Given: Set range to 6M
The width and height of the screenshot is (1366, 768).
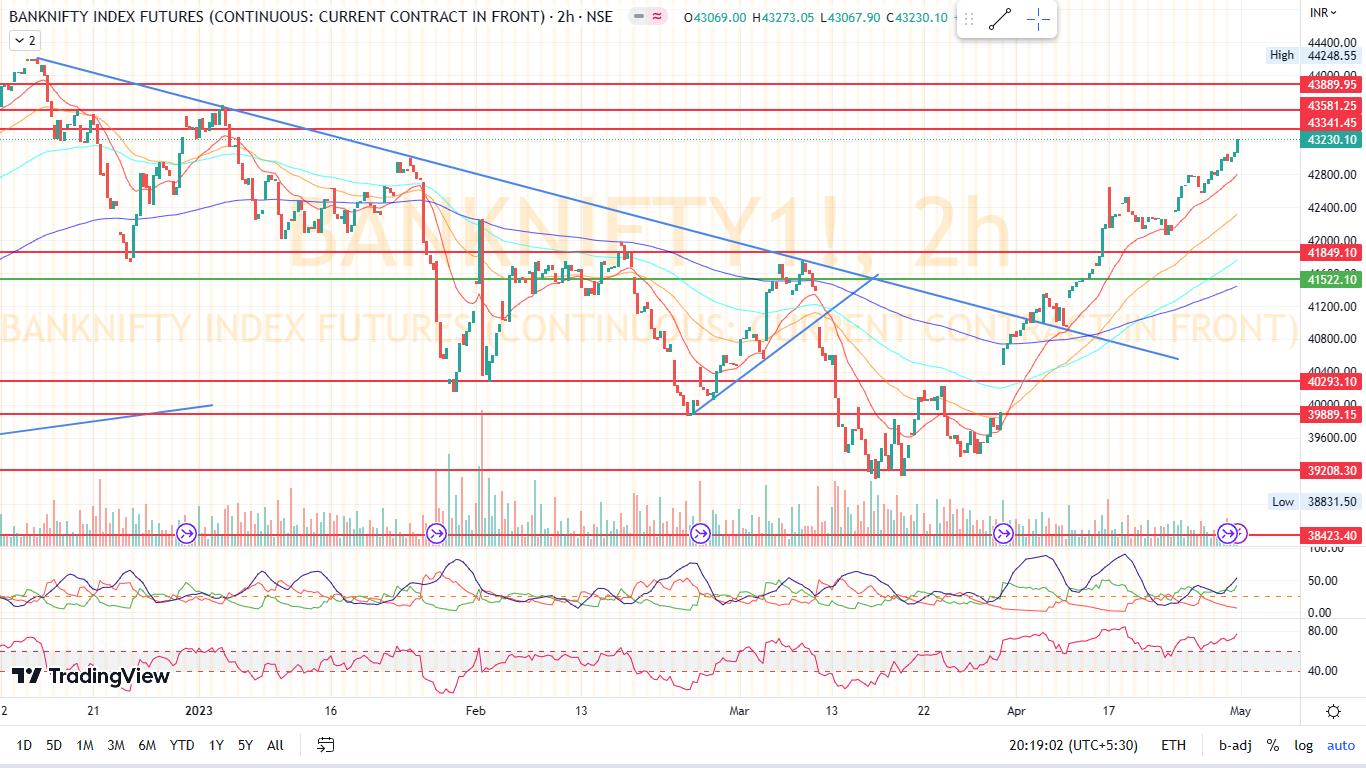Looking at the screenshot, I should tap(147, 745).
